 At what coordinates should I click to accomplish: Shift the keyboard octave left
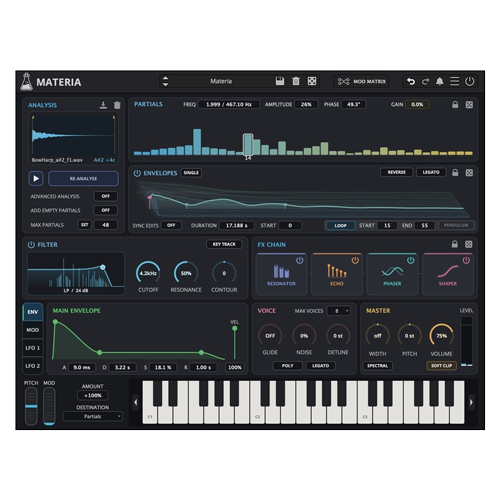click(135, 402)
